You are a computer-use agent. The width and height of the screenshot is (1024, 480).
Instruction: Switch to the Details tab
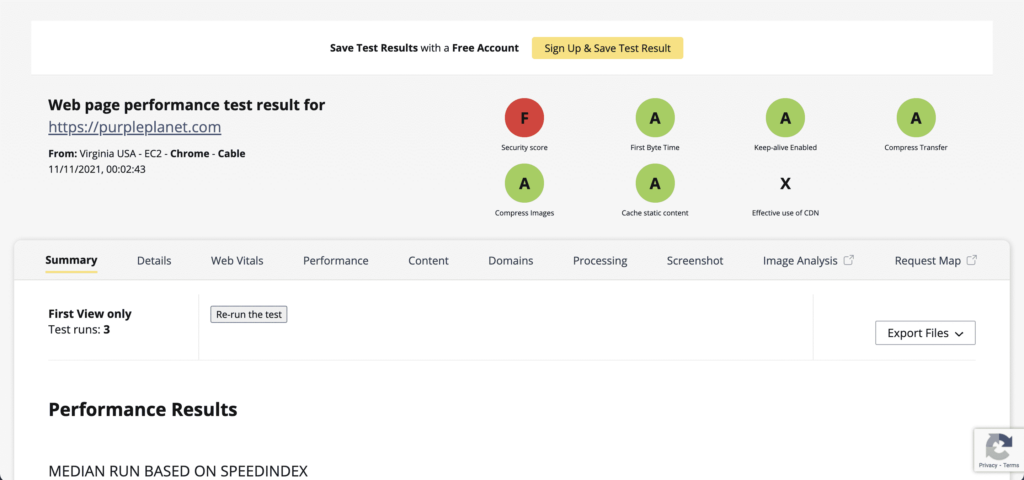point(154,261)
